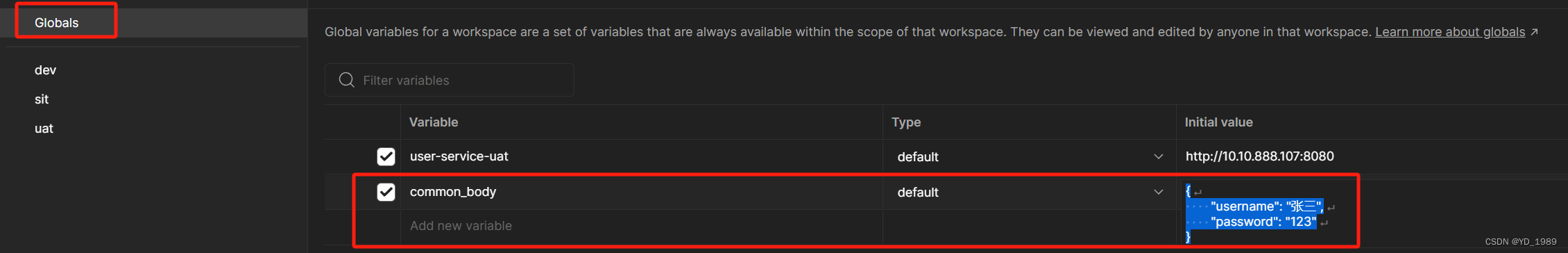The width and height of the screenshot is (1568, 253).
Task: Open Learn more about globals link
Action: tap(1450, 32)
